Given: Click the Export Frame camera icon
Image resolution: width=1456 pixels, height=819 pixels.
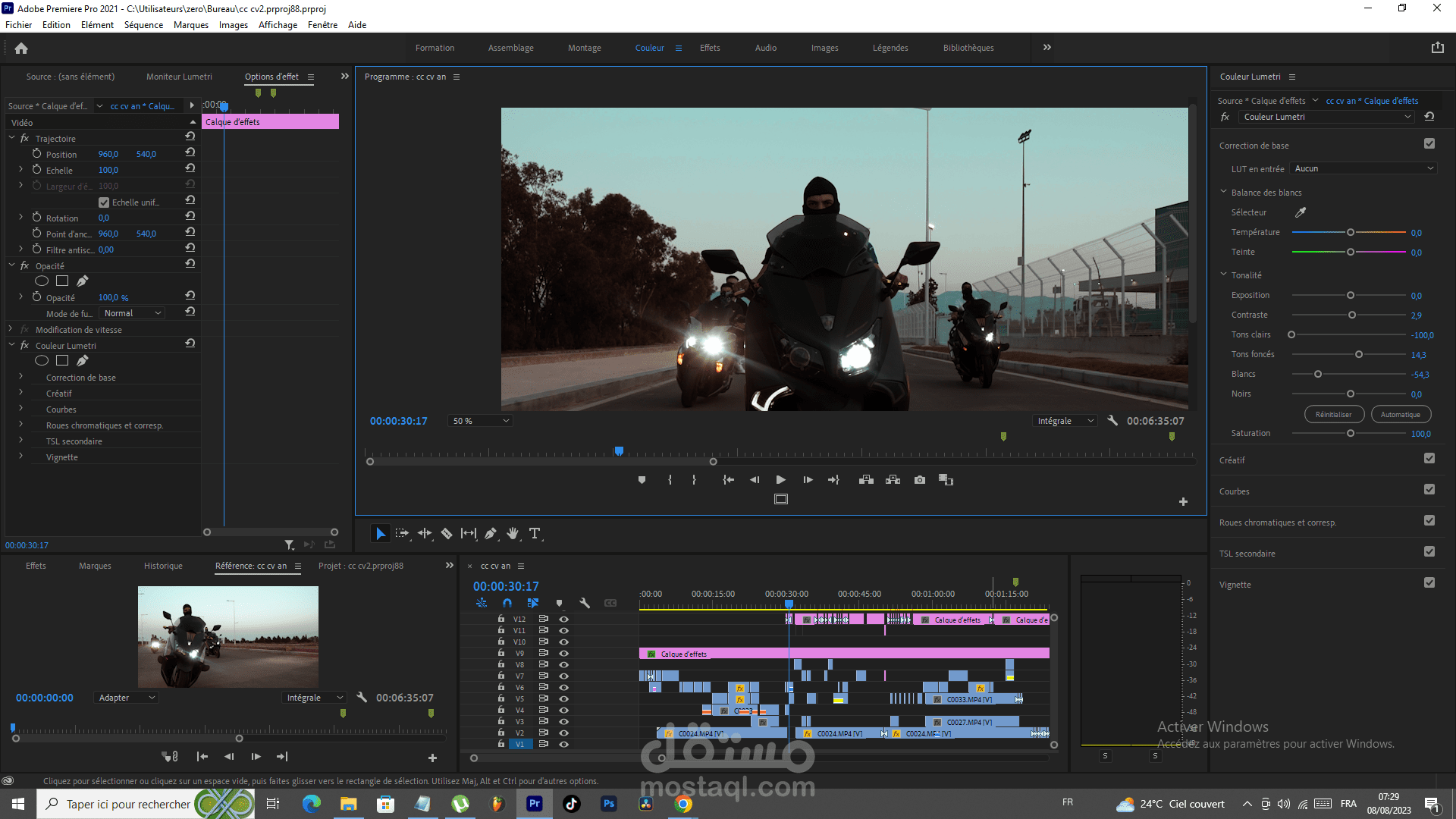Looking at the screenshot, I should 919,480.
